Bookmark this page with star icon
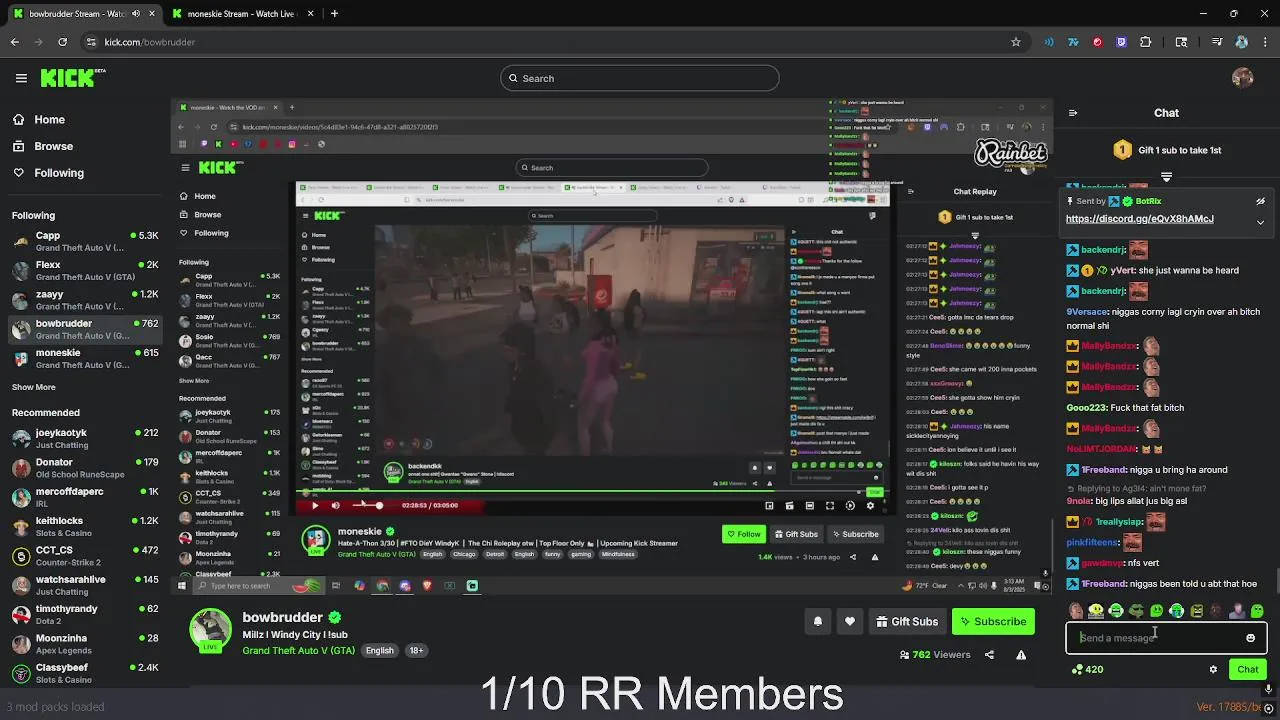 (x=1016, y=42)
